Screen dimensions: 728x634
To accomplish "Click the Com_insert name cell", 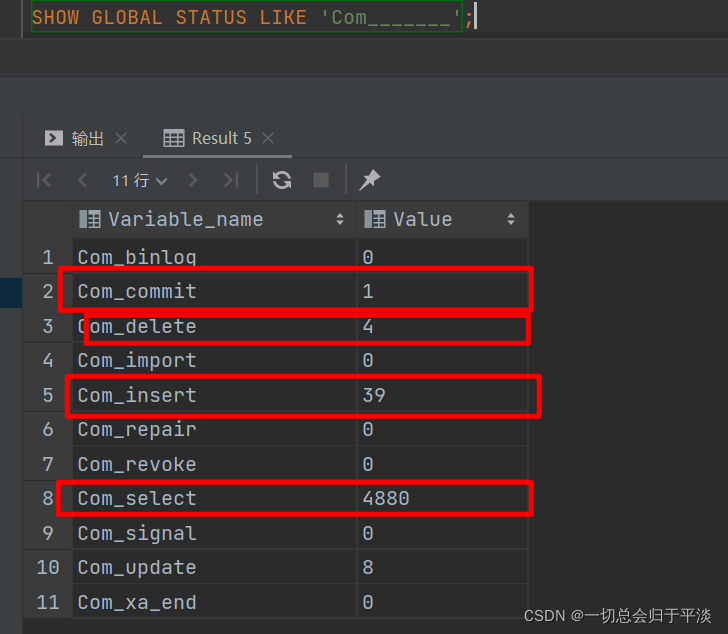I will point(136,395).
